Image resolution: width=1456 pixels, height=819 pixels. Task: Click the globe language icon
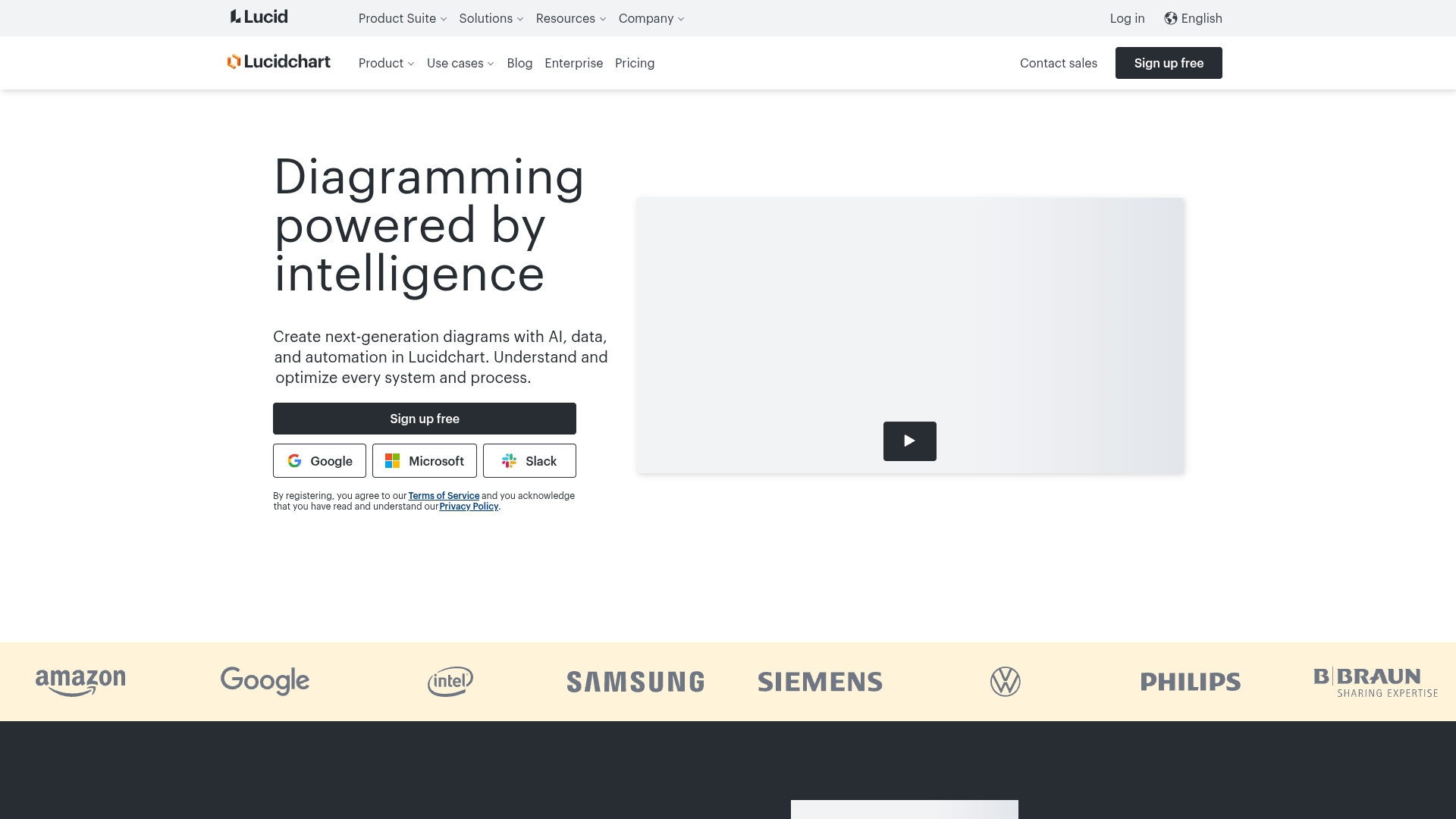point(1171,18)
